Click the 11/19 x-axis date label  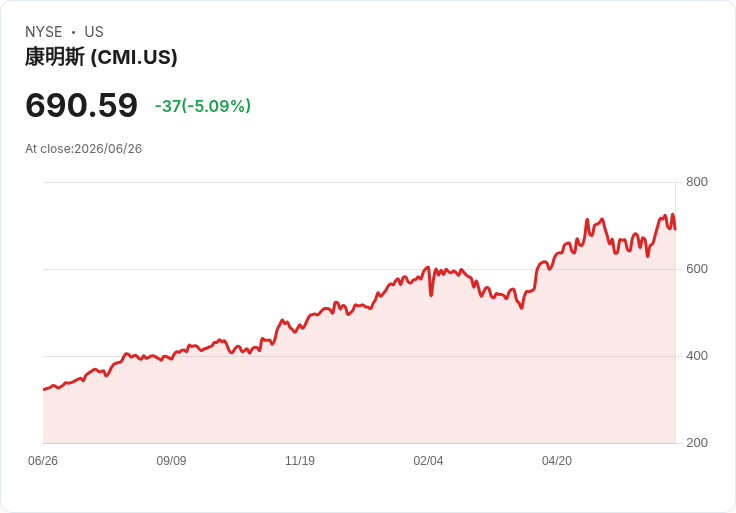pos(300,461)
